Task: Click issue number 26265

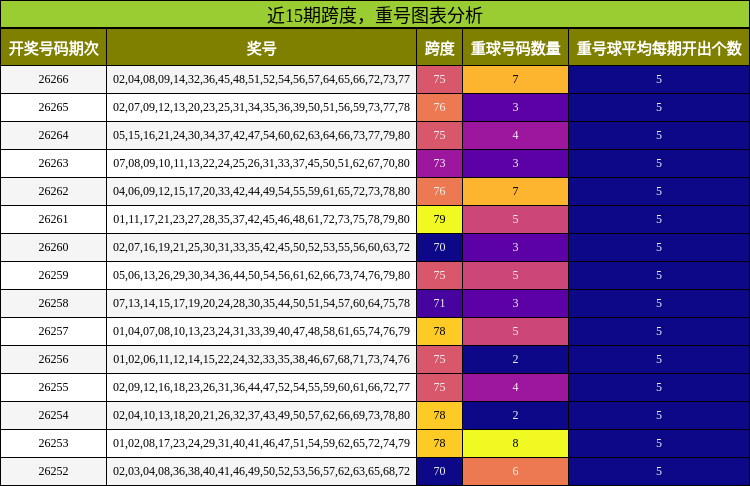Action: 54,107
